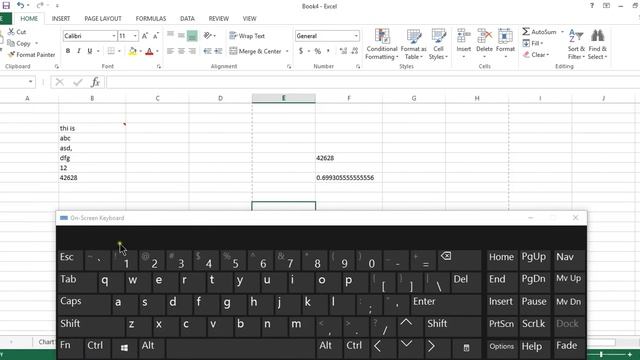Apply red font color A
This screenshot has width=640, height=360.
pyautogui.click(x=149, y=51)
